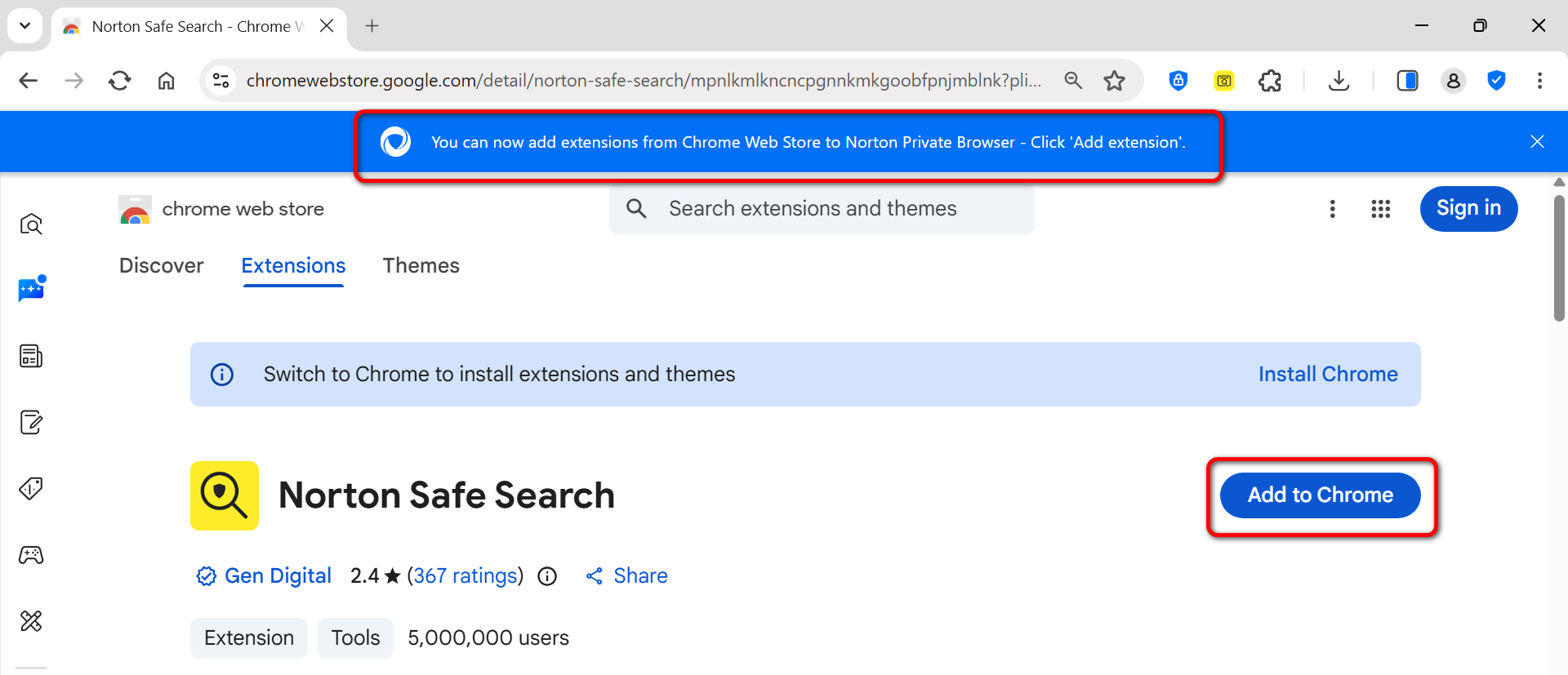Open the sidebar chat bubble icon
1568x675 pixels.
click(x=31, y=290)
